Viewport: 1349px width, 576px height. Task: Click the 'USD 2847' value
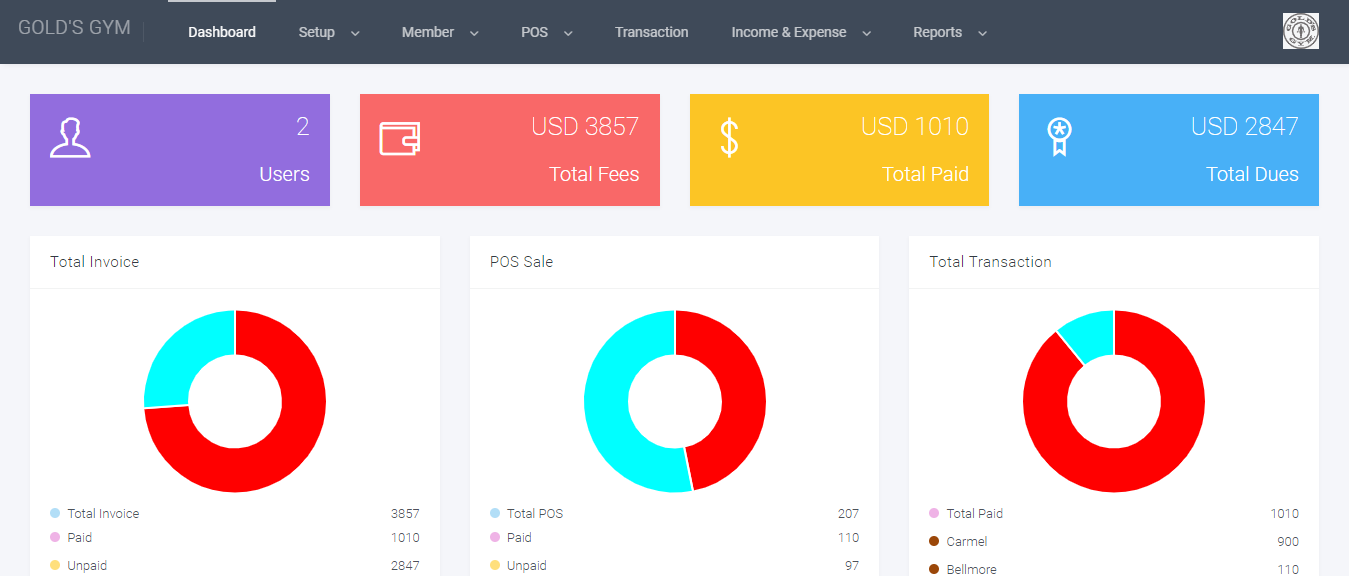point(1245,126)
